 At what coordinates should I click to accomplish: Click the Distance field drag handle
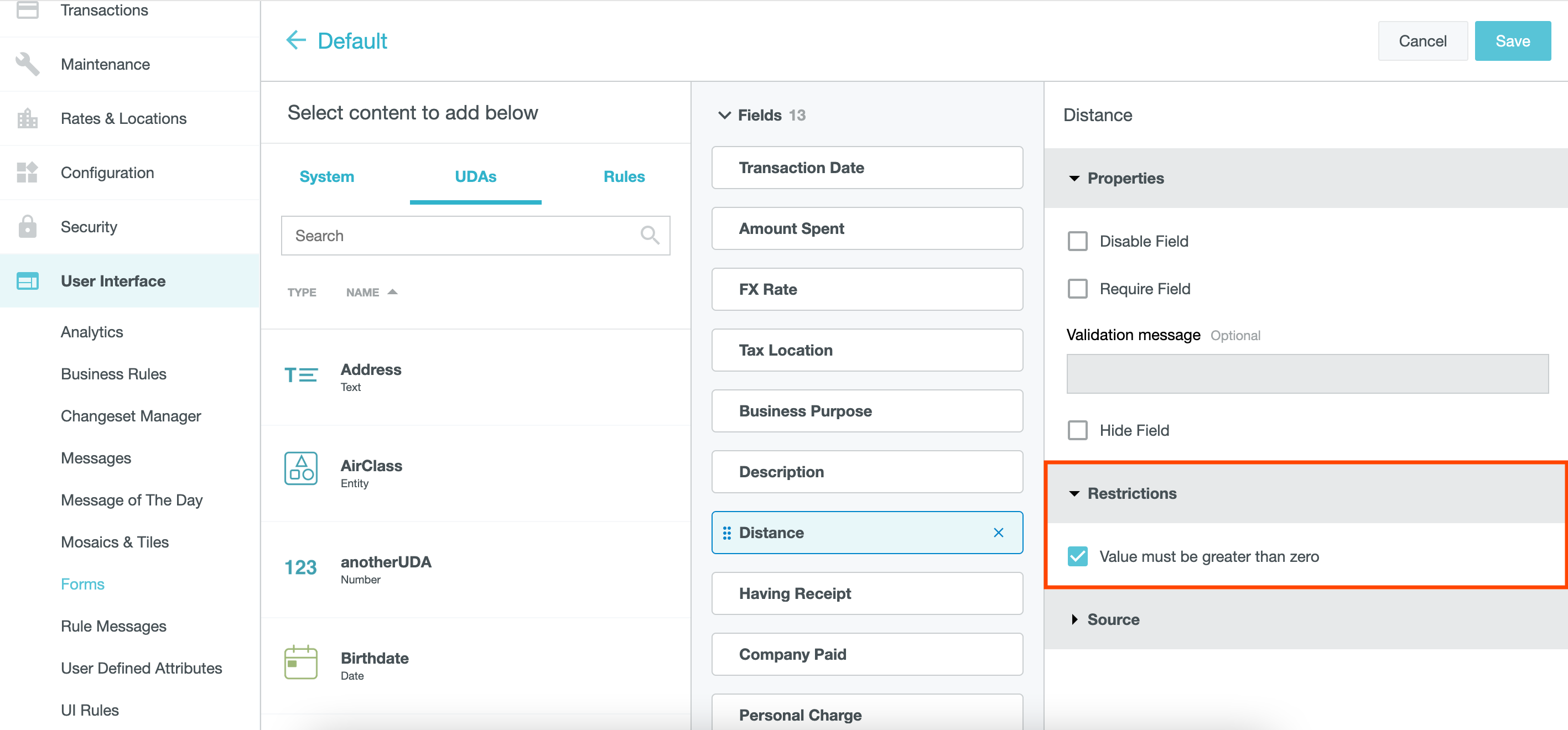point(727,533)
